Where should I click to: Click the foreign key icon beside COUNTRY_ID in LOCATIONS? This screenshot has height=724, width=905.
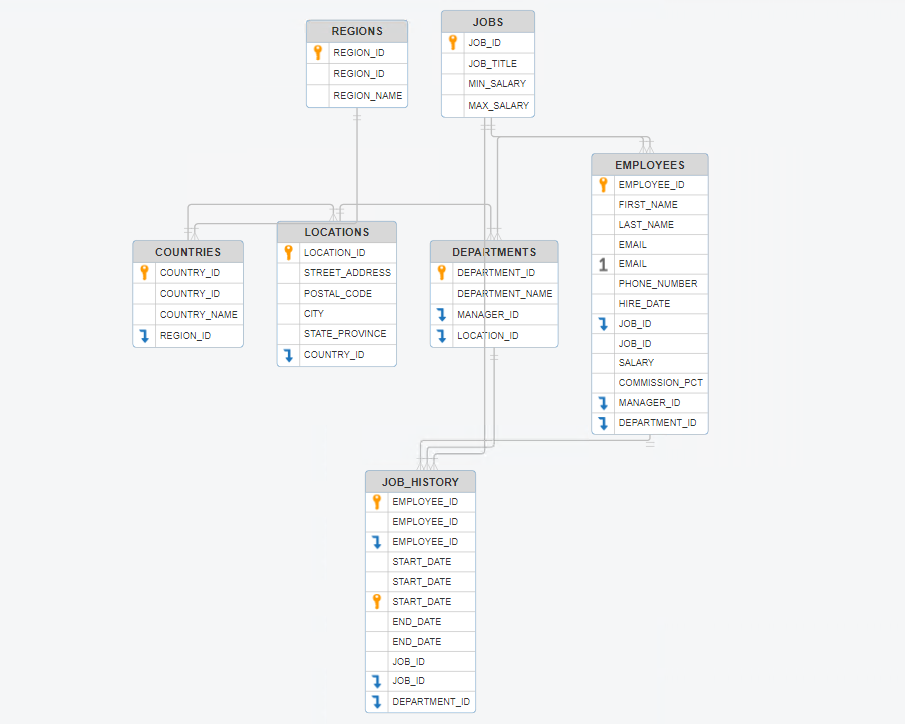pyautogui.click(x=287, y=354)
